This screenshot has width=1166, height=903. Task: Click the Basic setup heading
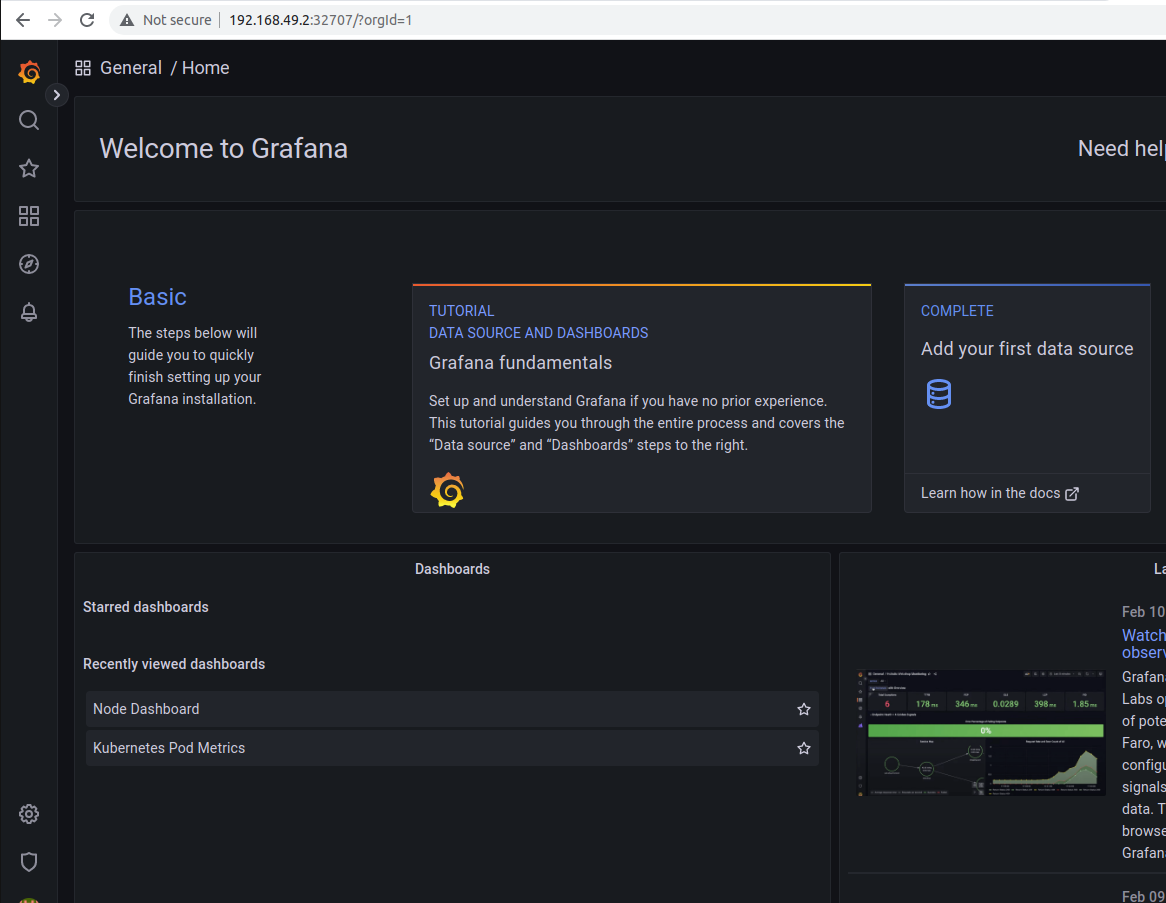pyautogui.click(x=158, y=297)
